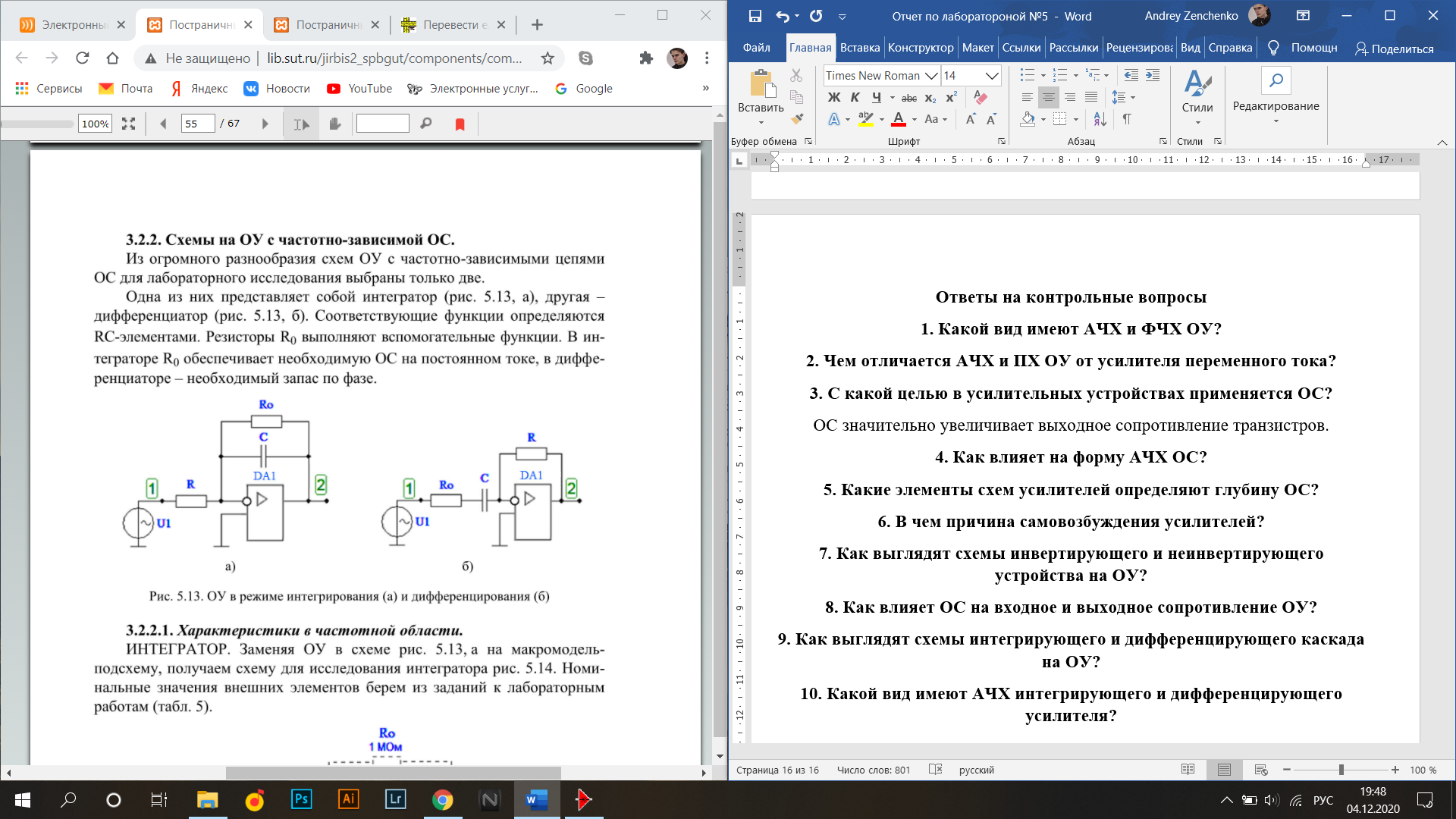Switch to the Конструктор ribbon tab

pyautogui.click(x=921, y=48)
